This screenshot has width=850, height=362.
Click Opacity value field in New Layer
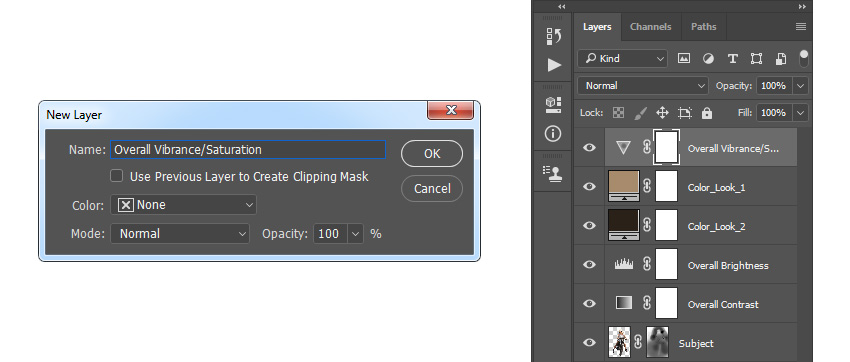pos(331,234)
